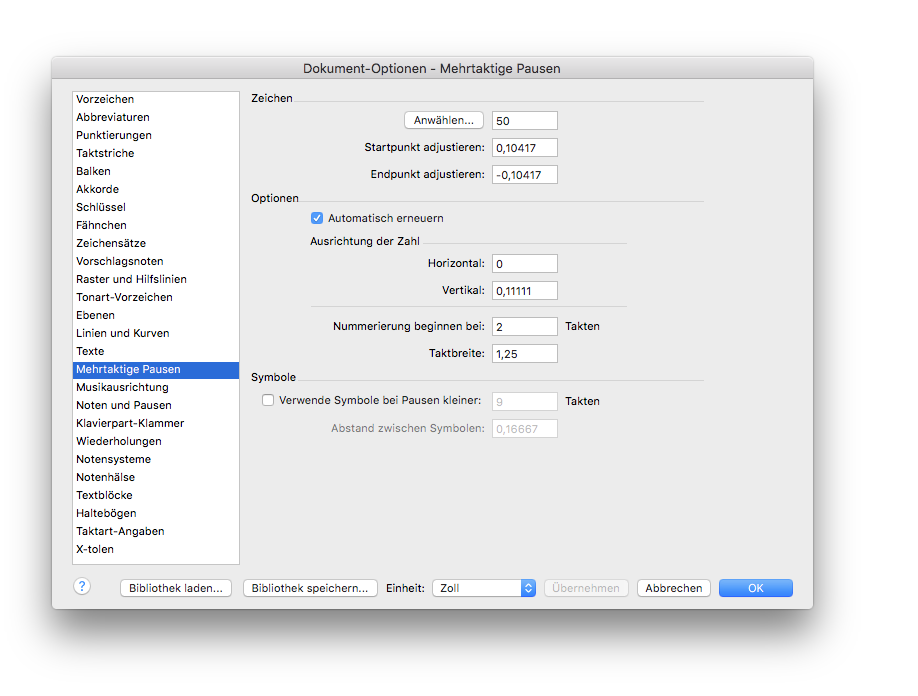Click the Vertikal alignment field
Viewport: 918px width, 696px height.
[525, 290]
